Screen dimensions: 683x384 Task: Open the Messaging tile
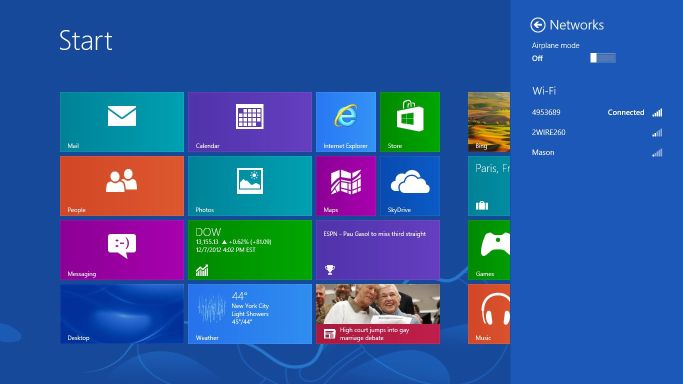click(122, 250)
